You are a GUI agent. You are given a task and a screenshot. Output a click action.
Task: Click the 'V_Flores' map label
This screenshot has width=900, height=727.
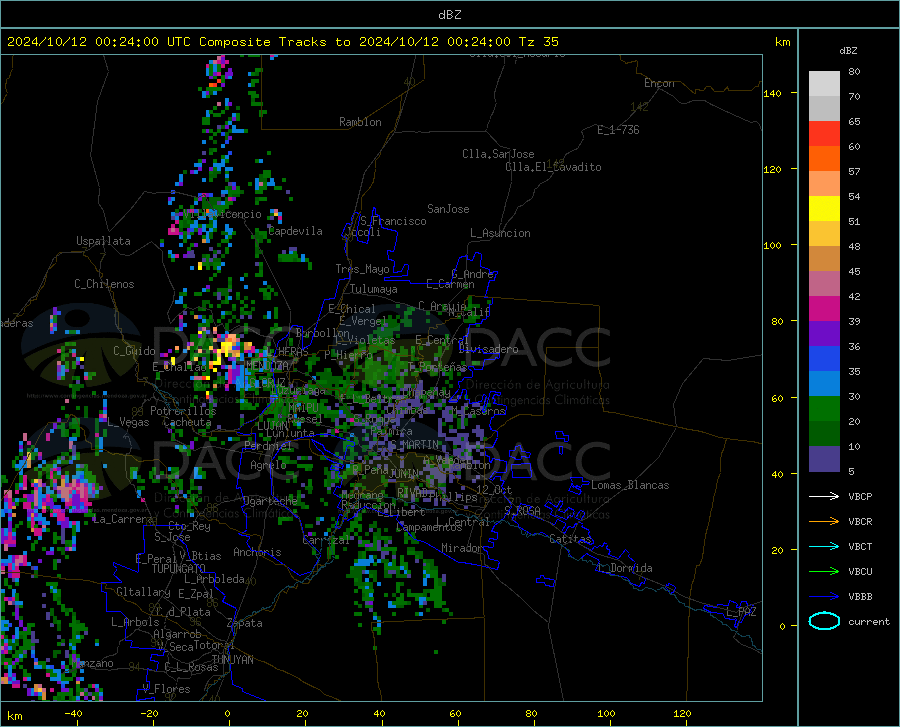click(x=166, y=689)
